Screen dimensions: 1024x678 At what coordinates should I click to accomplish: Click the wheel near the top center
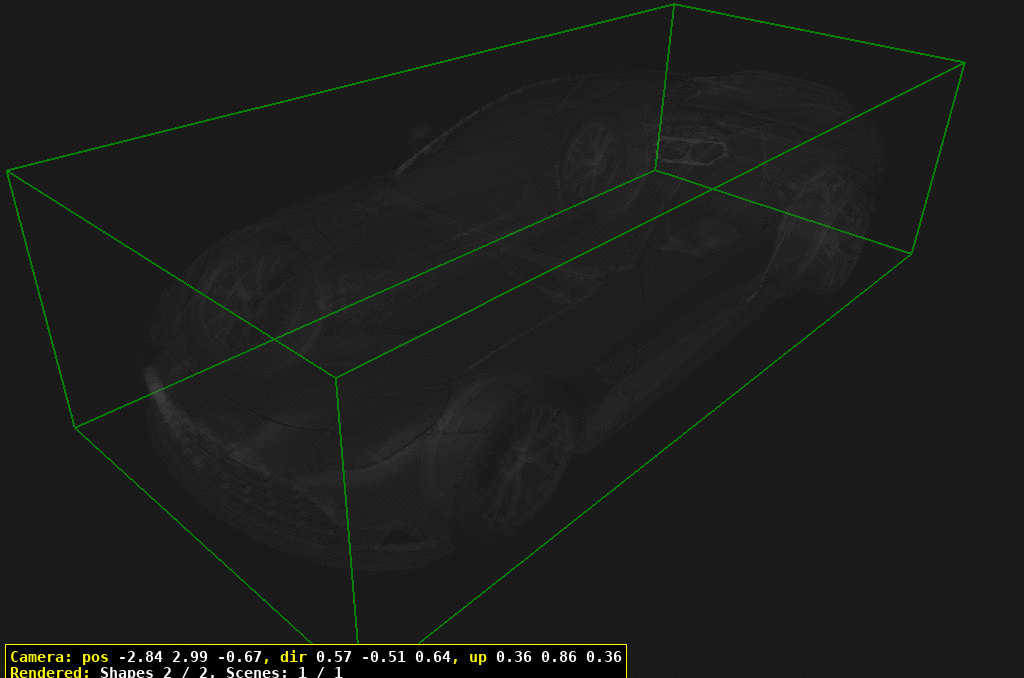tap(598, 158)
